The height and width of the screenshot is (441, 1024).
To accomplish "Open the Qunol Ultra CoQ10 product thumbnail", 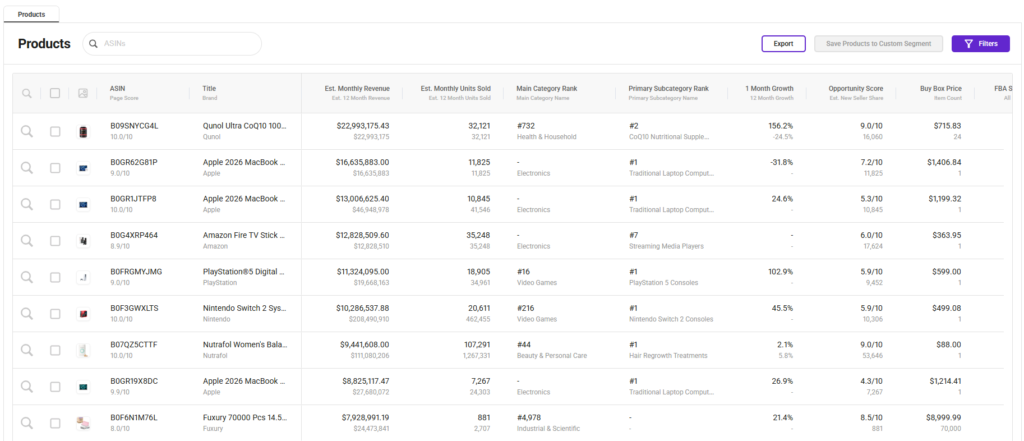I will click(x=83, y=132).
